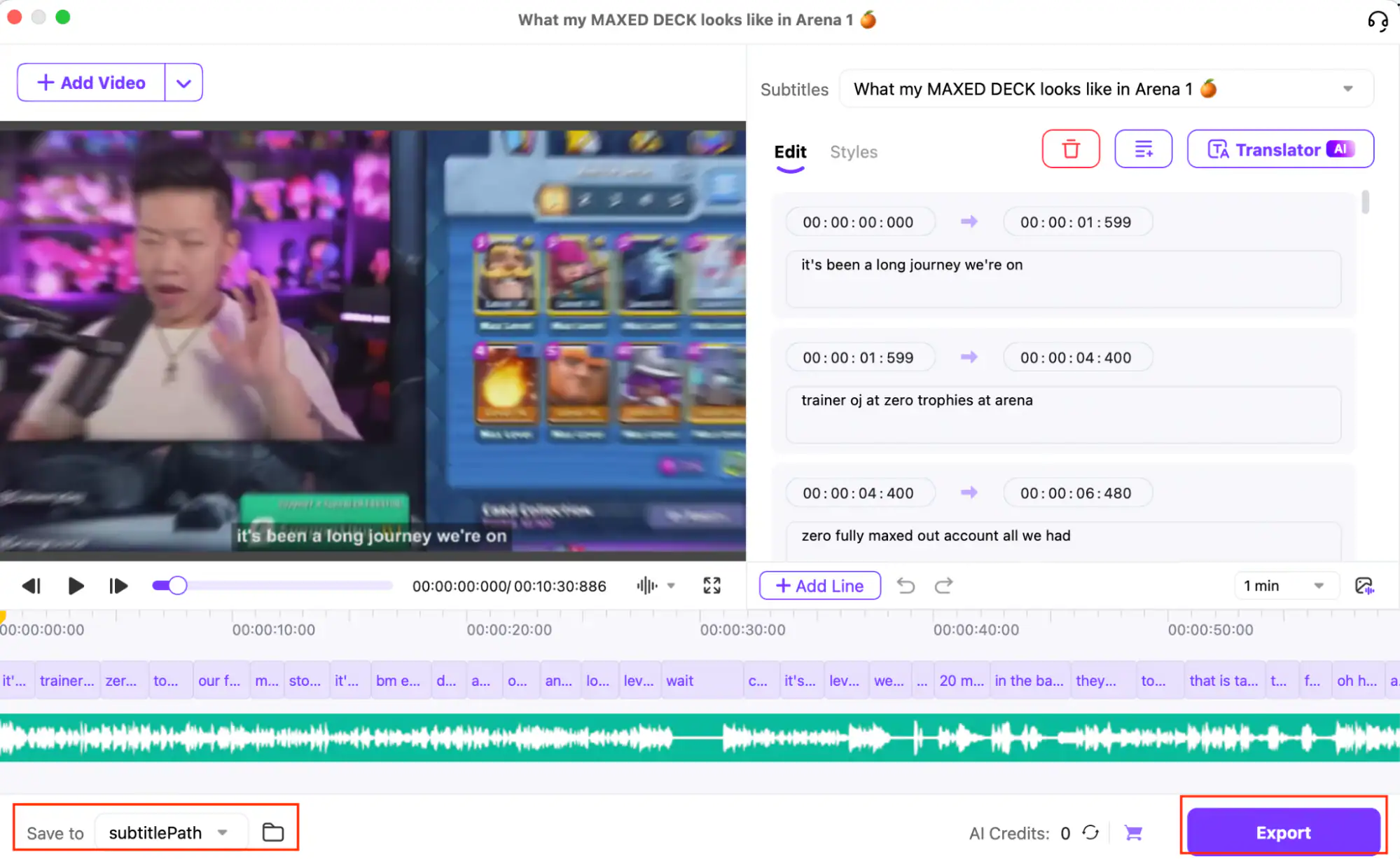1400x859 pixels.
Task: Switch to the Edit tab
Action: (789, 151)
